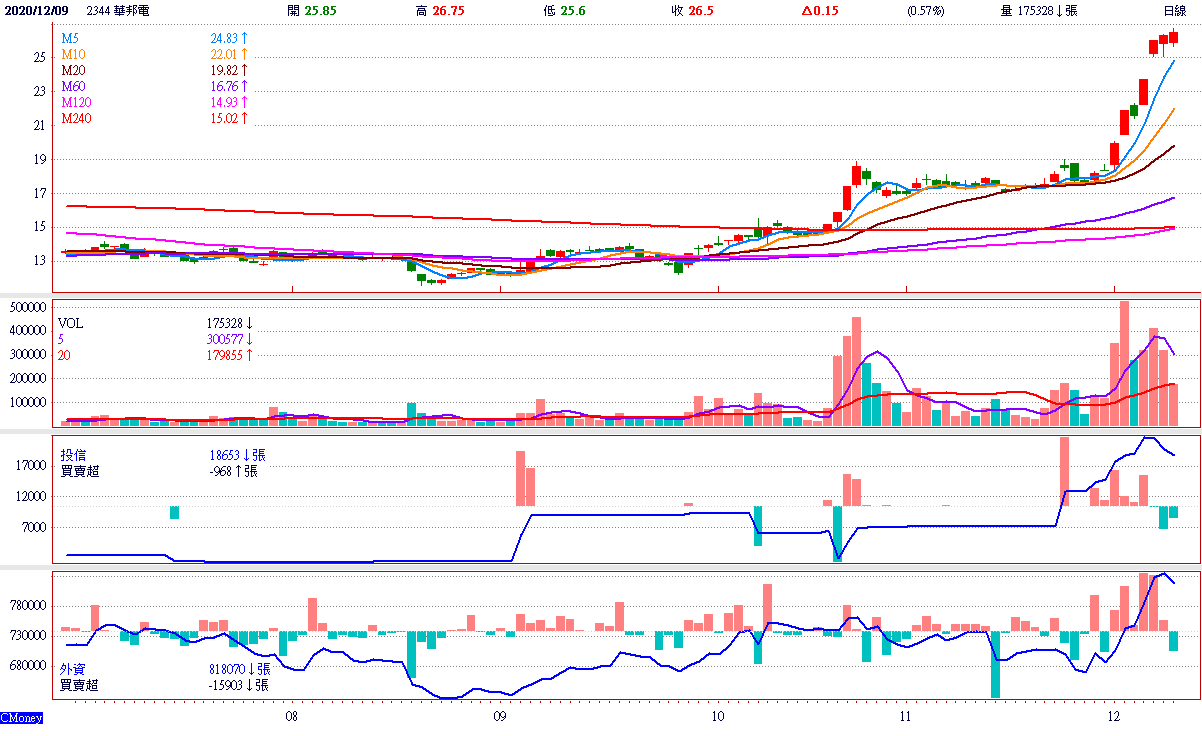
Task: Click the 投信 indicator label
Action: (74, 455)
